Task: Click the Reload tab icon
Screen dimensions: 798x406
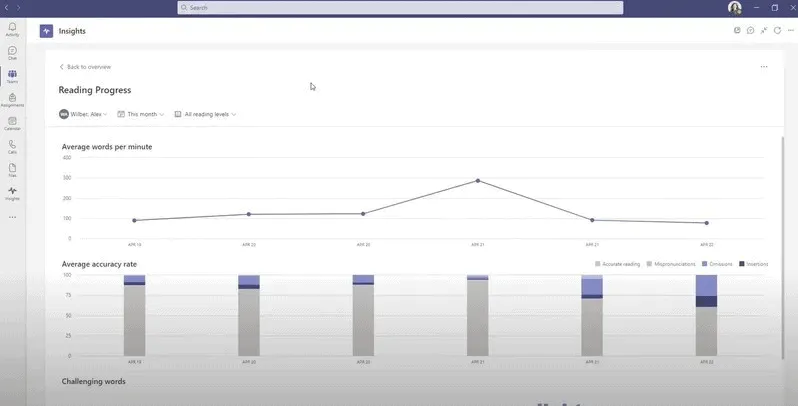Action: [x=777, y=30]
